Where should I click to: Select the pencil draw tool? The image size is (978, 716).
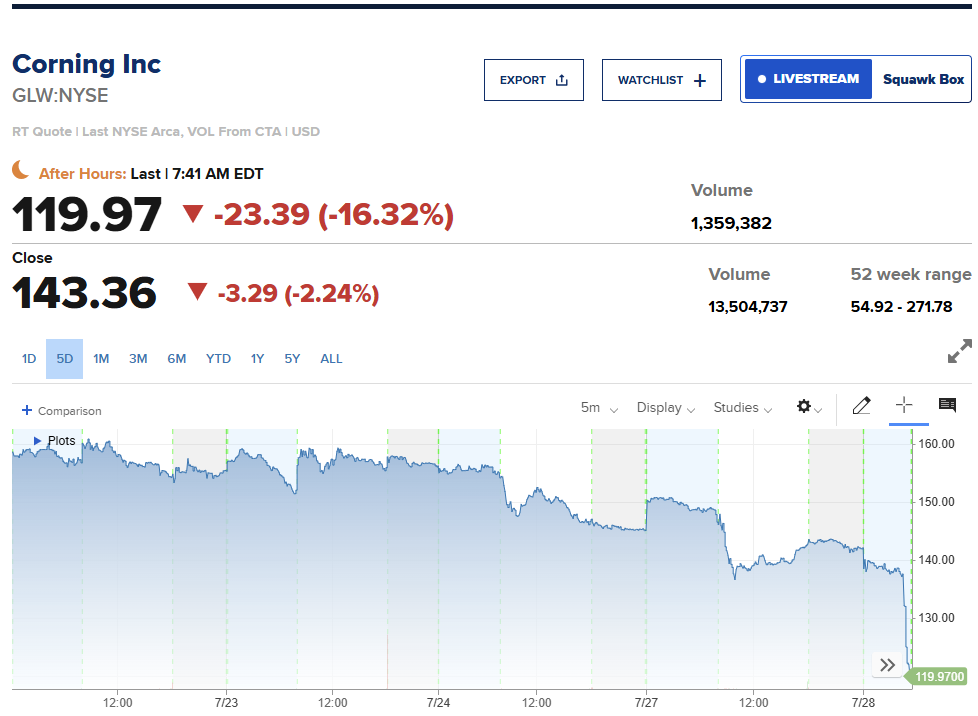[861, 405]
